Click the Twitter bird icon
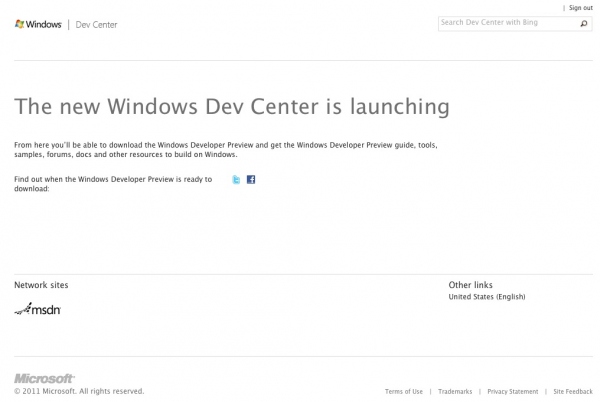 pos(236,179)
